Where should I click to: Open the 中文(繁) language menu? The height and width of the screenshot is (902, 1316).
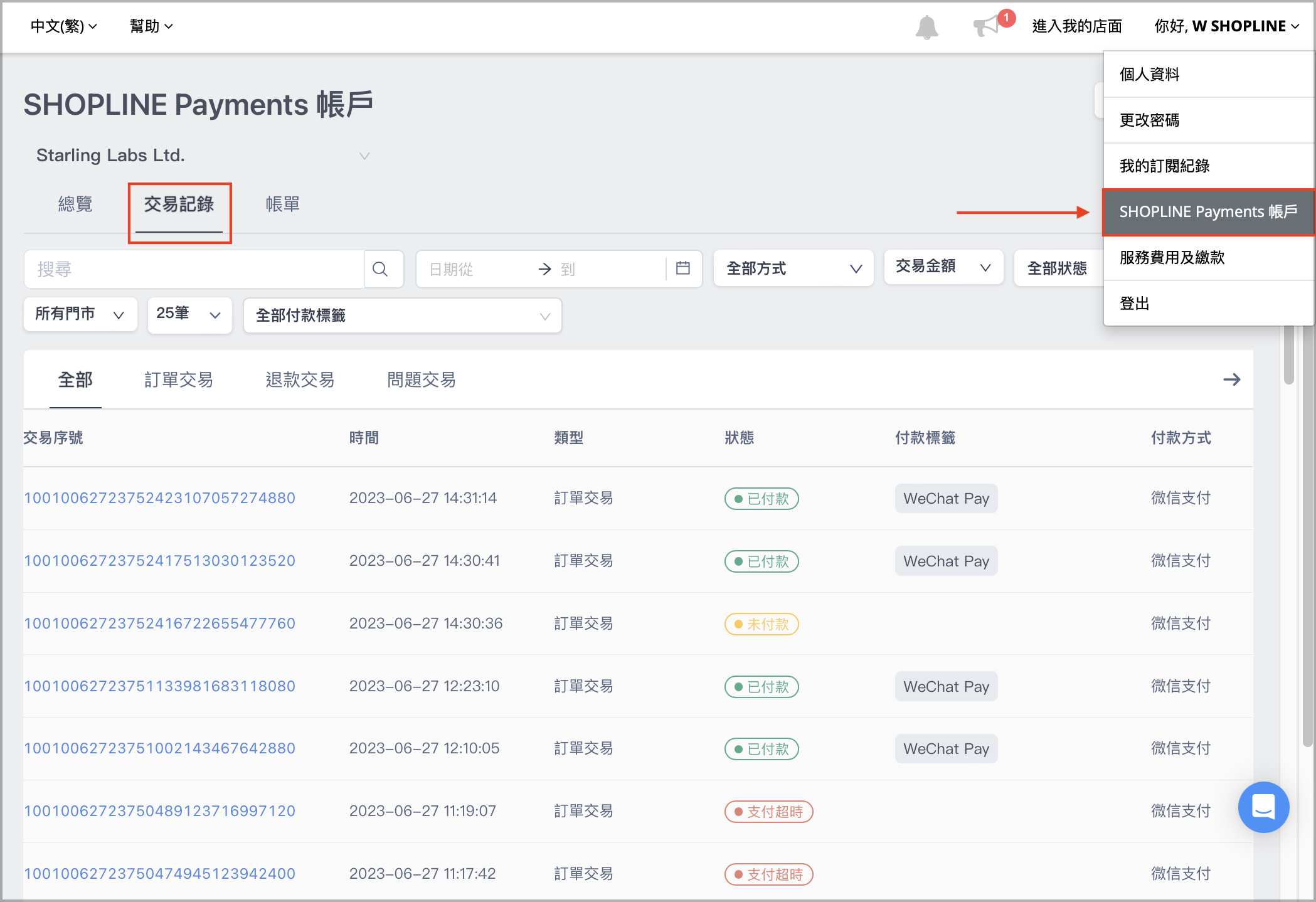63,26
